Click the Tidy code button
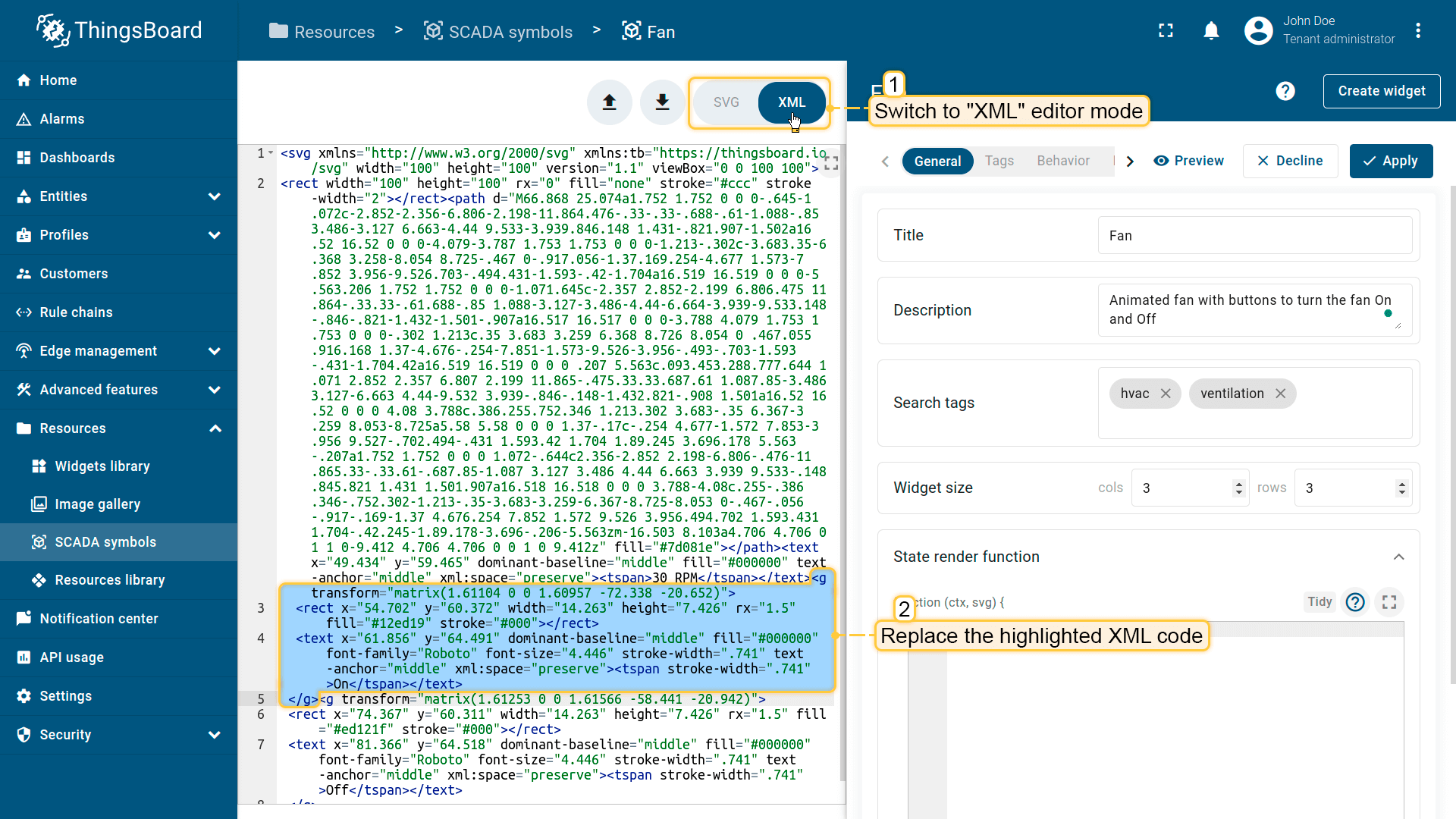 pos(1319,602)
